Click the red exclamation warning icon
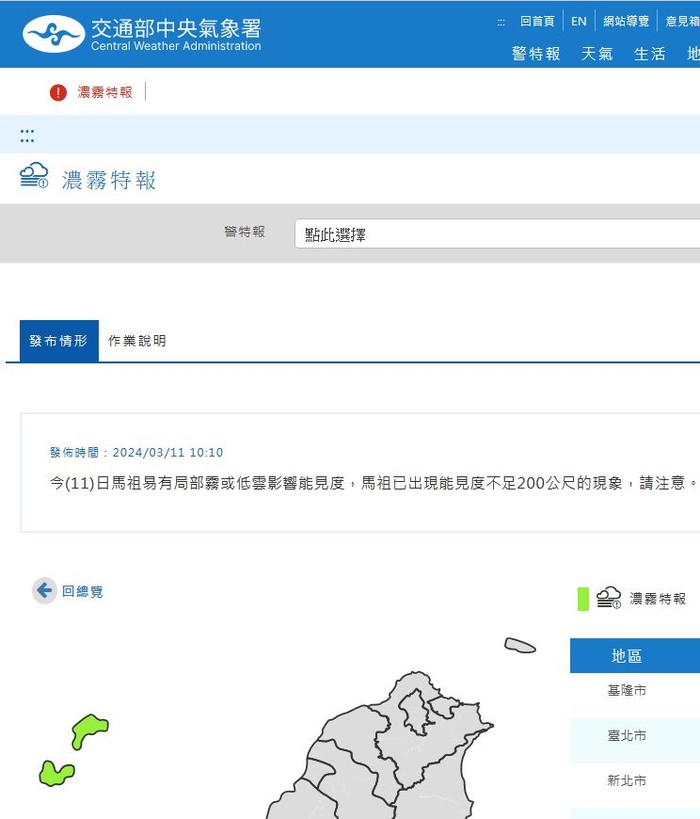700x819 pixels. click(58, 92)
